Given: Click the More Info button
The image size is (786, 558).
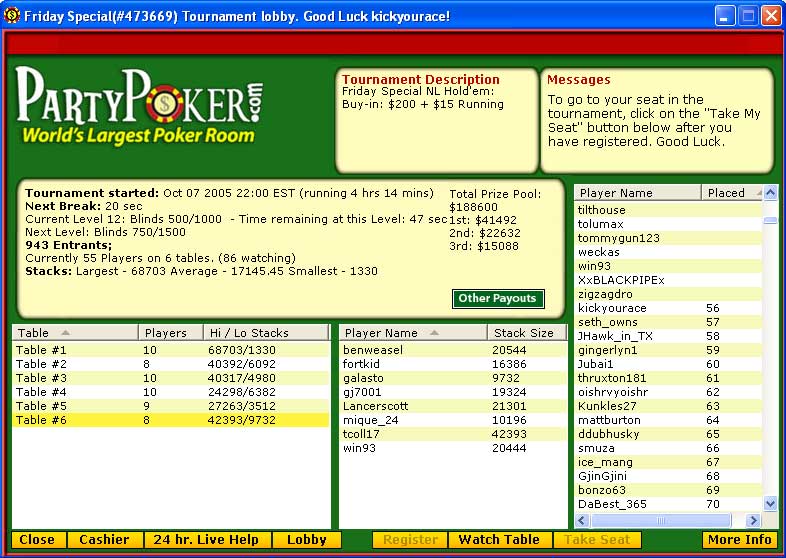Looking at the screenshot, I should (x=739, y=540).
